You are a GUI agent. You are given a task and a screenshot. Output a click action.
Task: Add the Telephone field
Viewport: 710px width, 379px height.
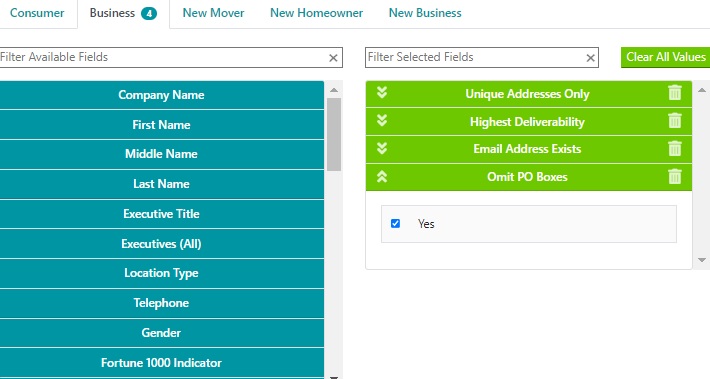[x=162, y=303]
